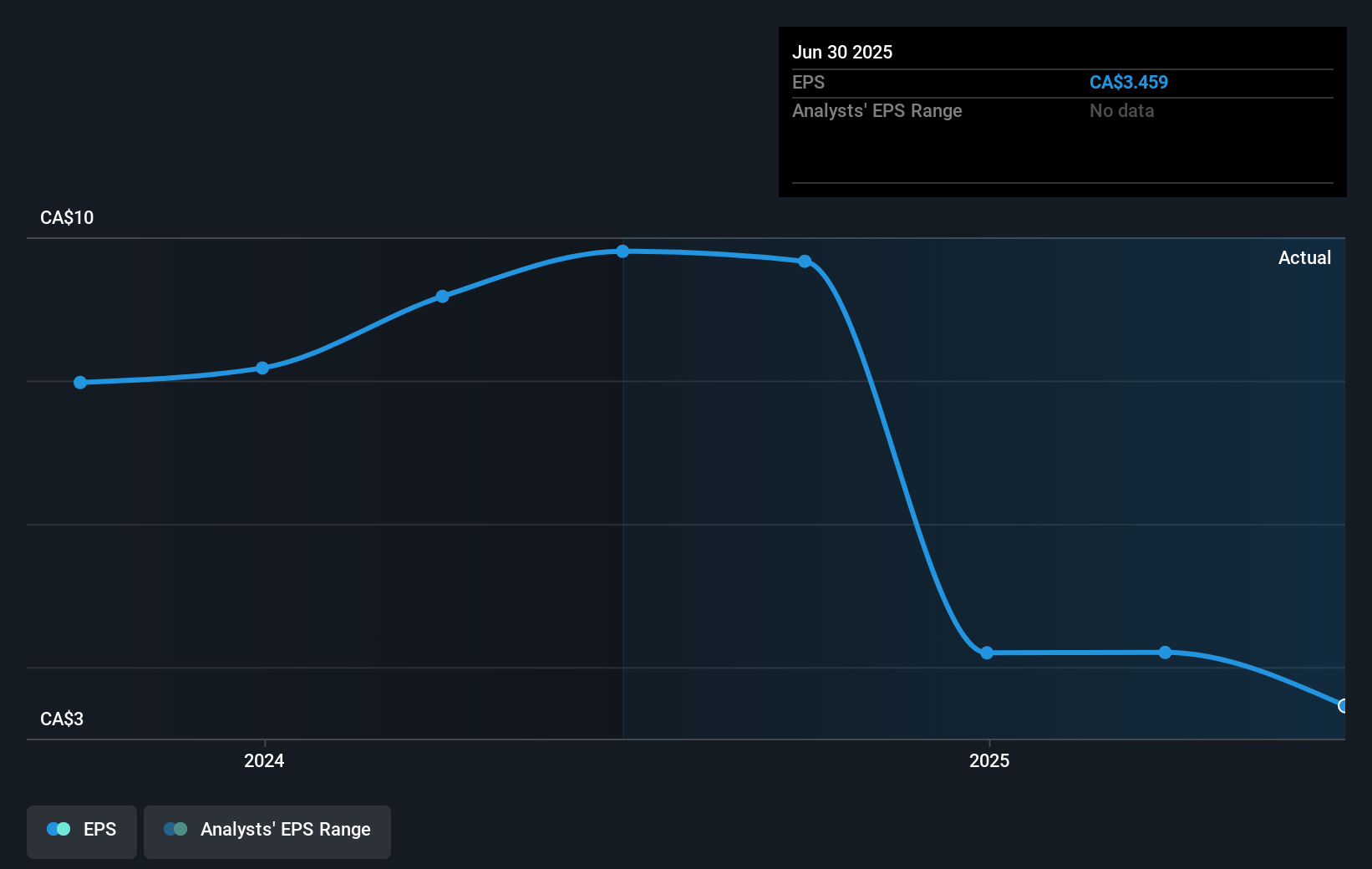Select the last EPS data point at the right edge
Viewport: 1372px width, 869px height.
1344,706
